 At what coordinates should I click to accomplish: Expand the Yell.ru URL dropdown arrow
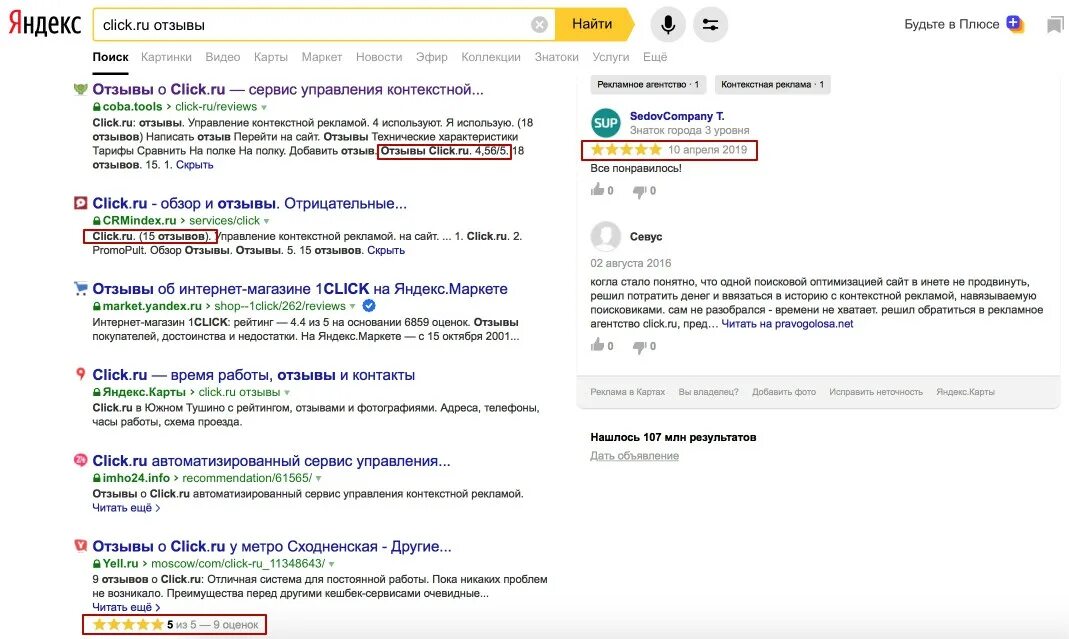click(x=332, y=564)
